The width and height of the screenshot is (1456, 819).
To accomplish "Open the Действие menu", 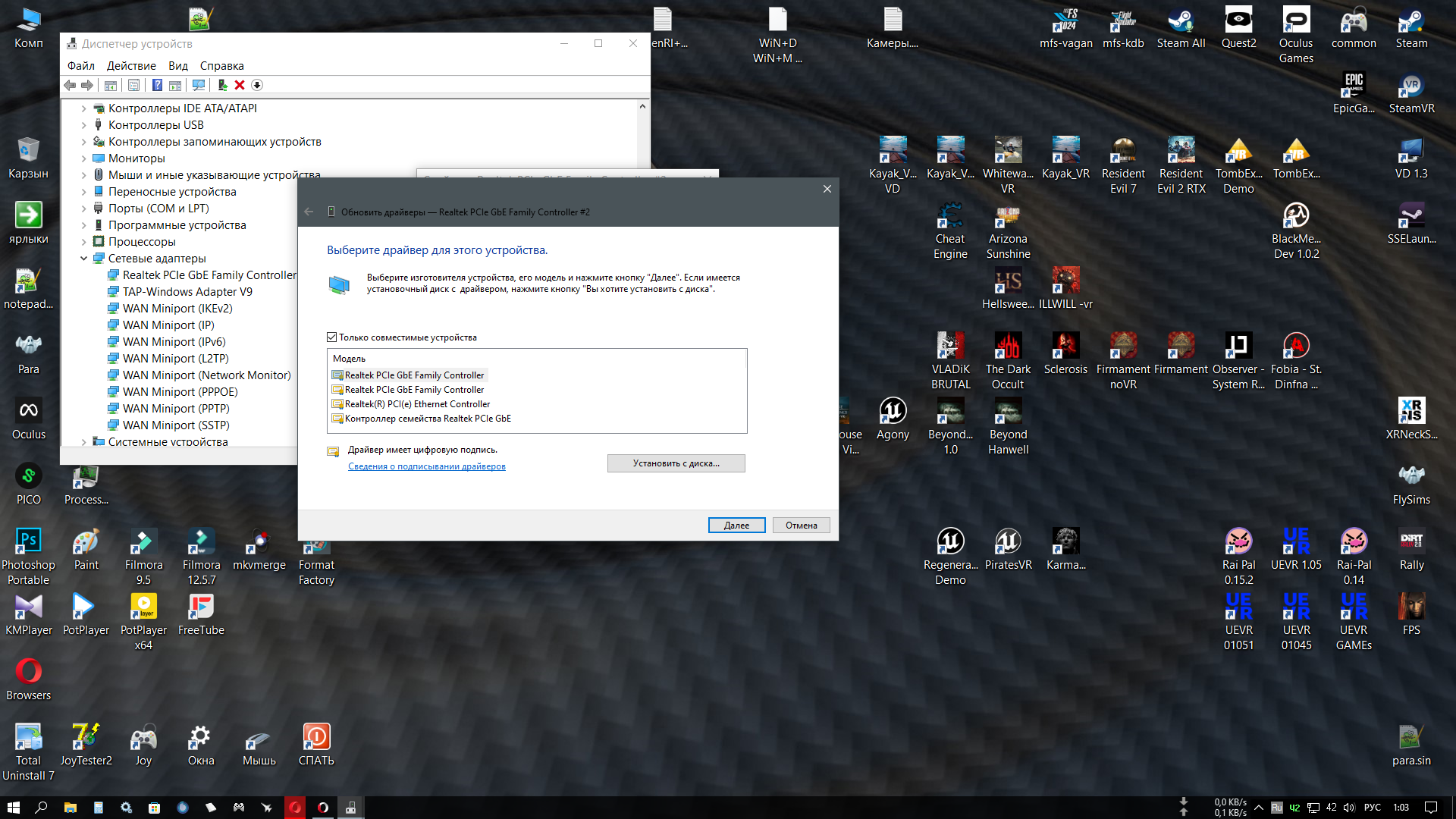I will tap(131, 66).
